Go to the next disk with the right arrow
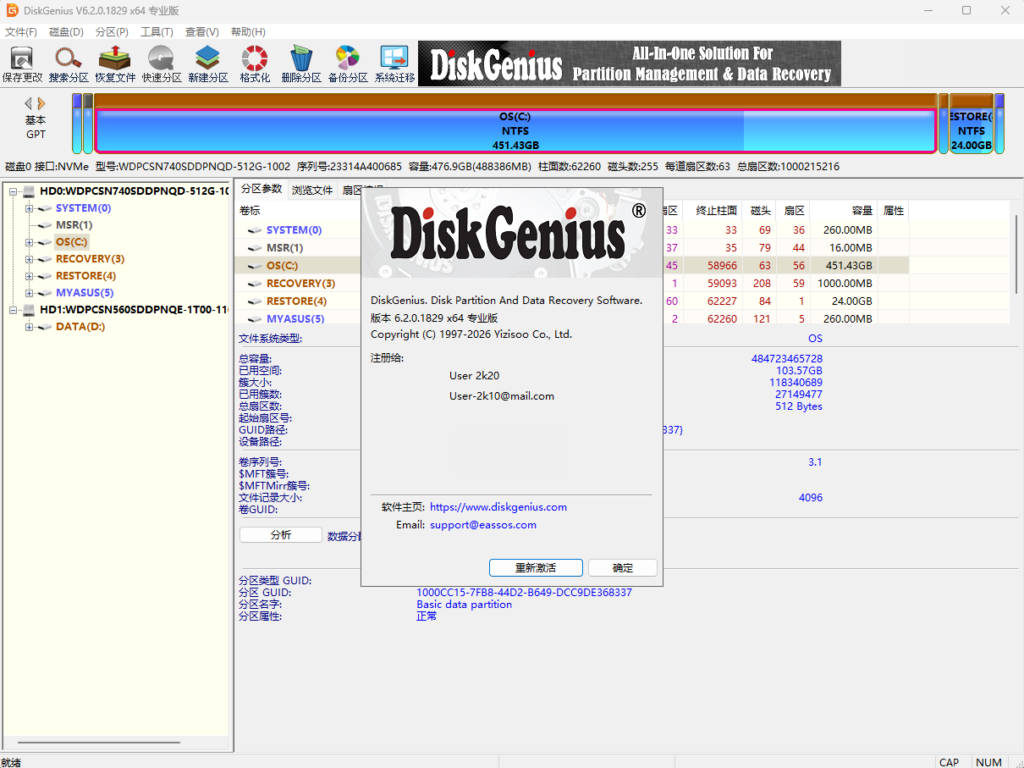The image size is (1024, 768). tap(41, 103)
